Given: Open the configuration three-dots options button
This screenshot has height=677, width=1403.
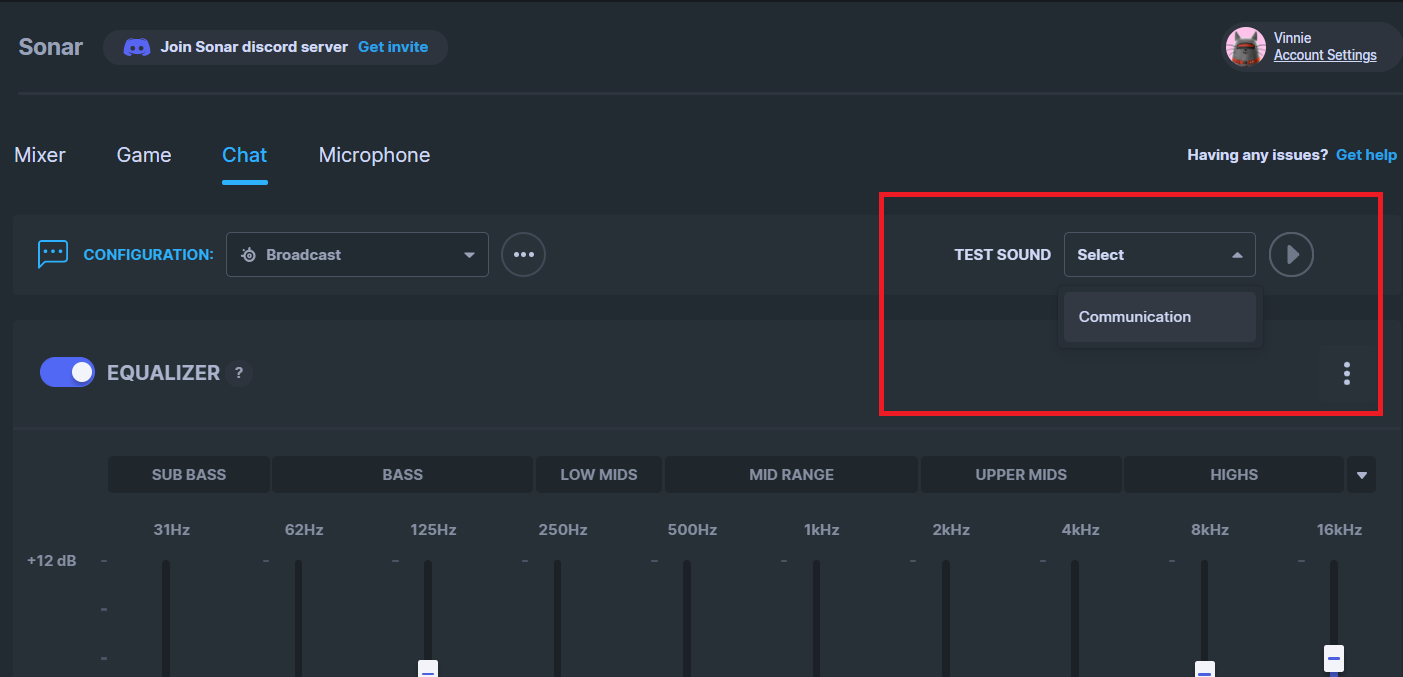Looking at the screenshot, I should [x=523, y=254].
